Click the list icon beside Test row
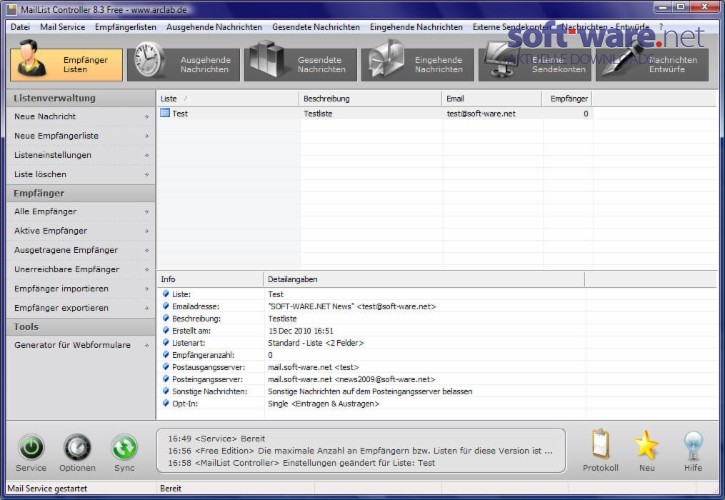725x500 pixels. tap(165, 113)
